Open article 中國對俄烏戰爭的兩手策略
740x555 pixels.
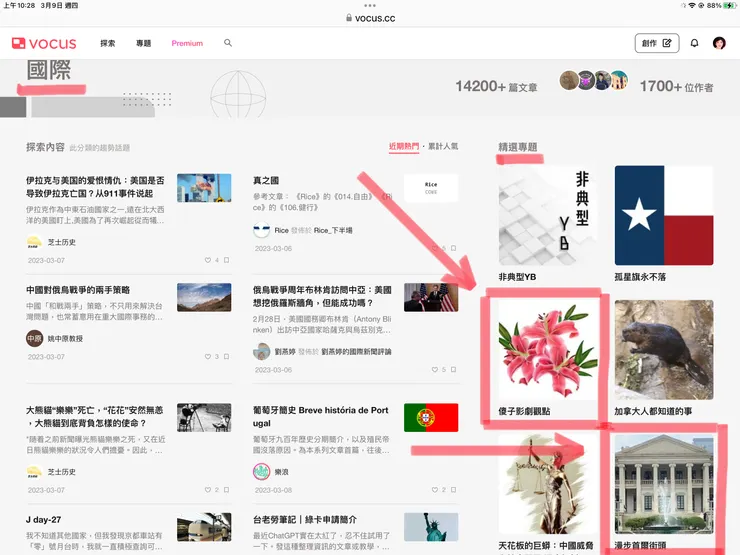click(78, 290)
